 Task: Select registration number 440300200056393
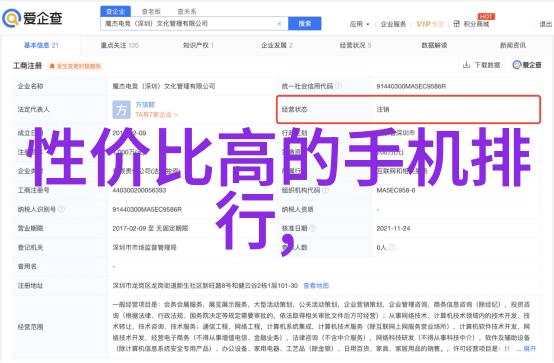[139, 190]
